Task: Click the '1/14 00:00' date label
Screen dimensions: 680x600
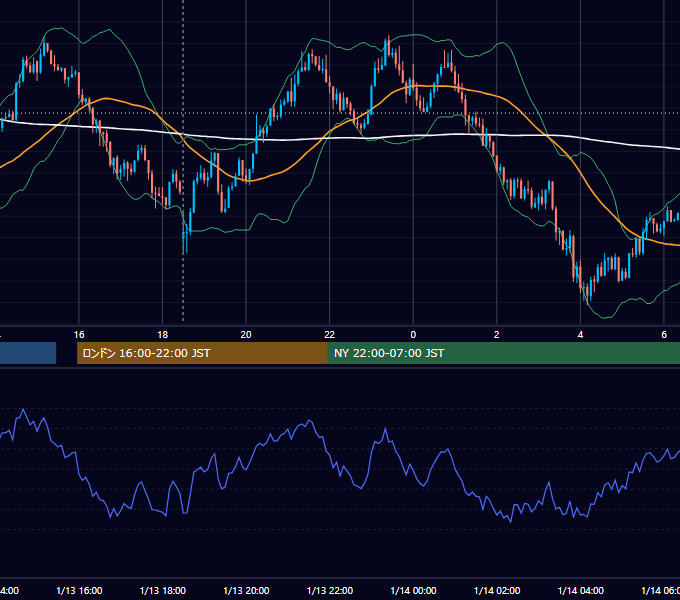Action: pos(413,590)
